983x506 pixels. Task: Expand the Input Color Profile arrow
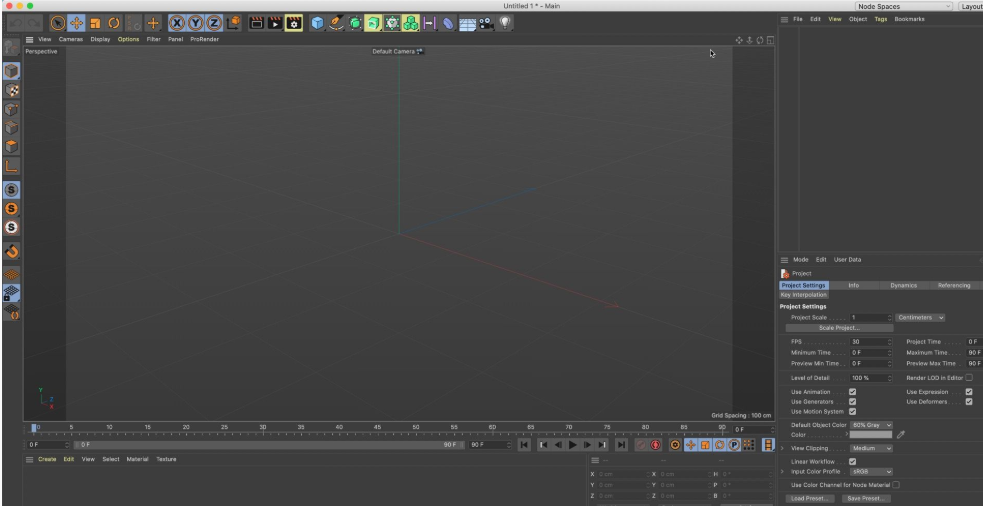(x=782, y=472)
